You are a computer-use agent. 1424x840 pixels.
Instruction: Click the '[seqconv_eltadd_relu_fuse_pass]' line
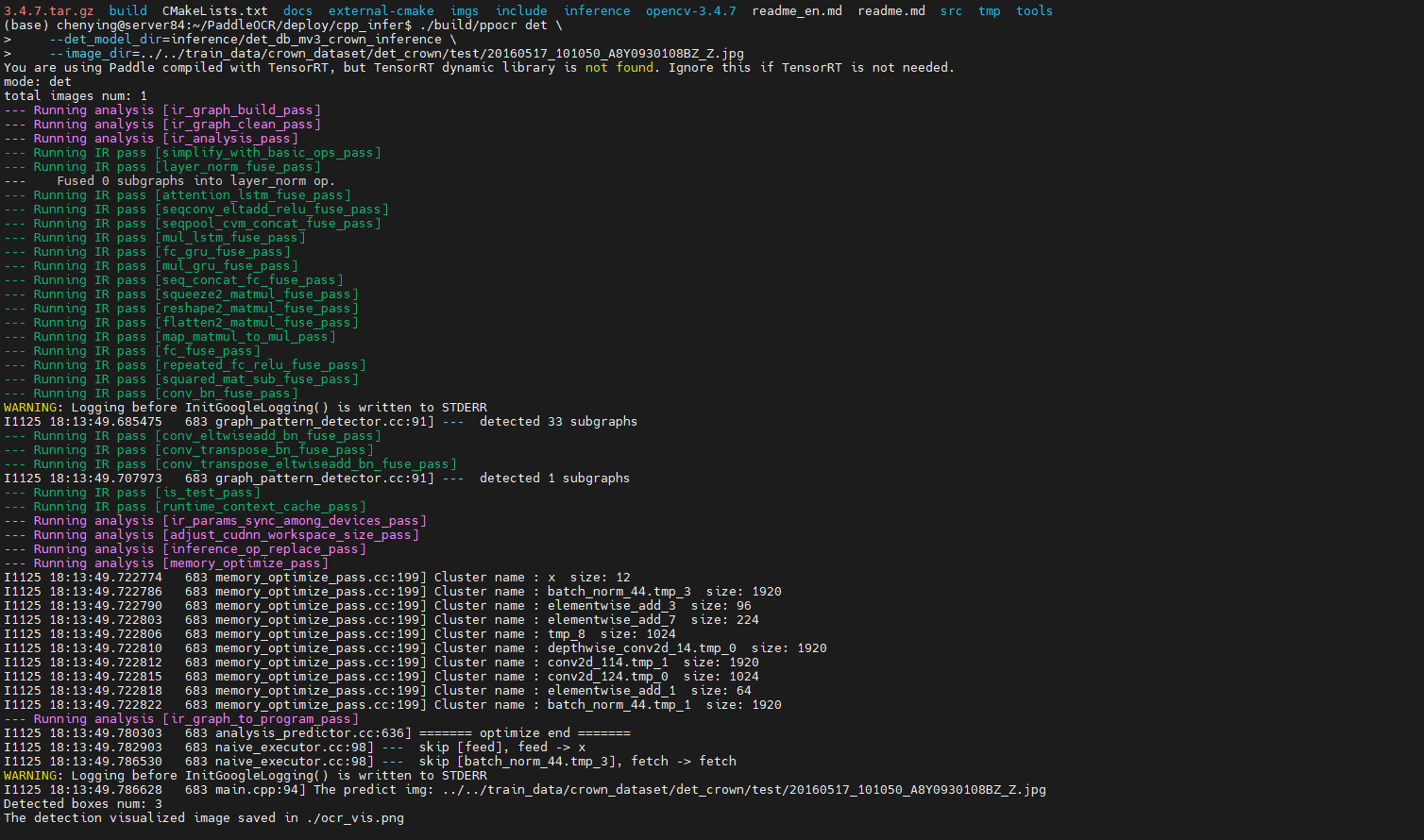point(196,209)
